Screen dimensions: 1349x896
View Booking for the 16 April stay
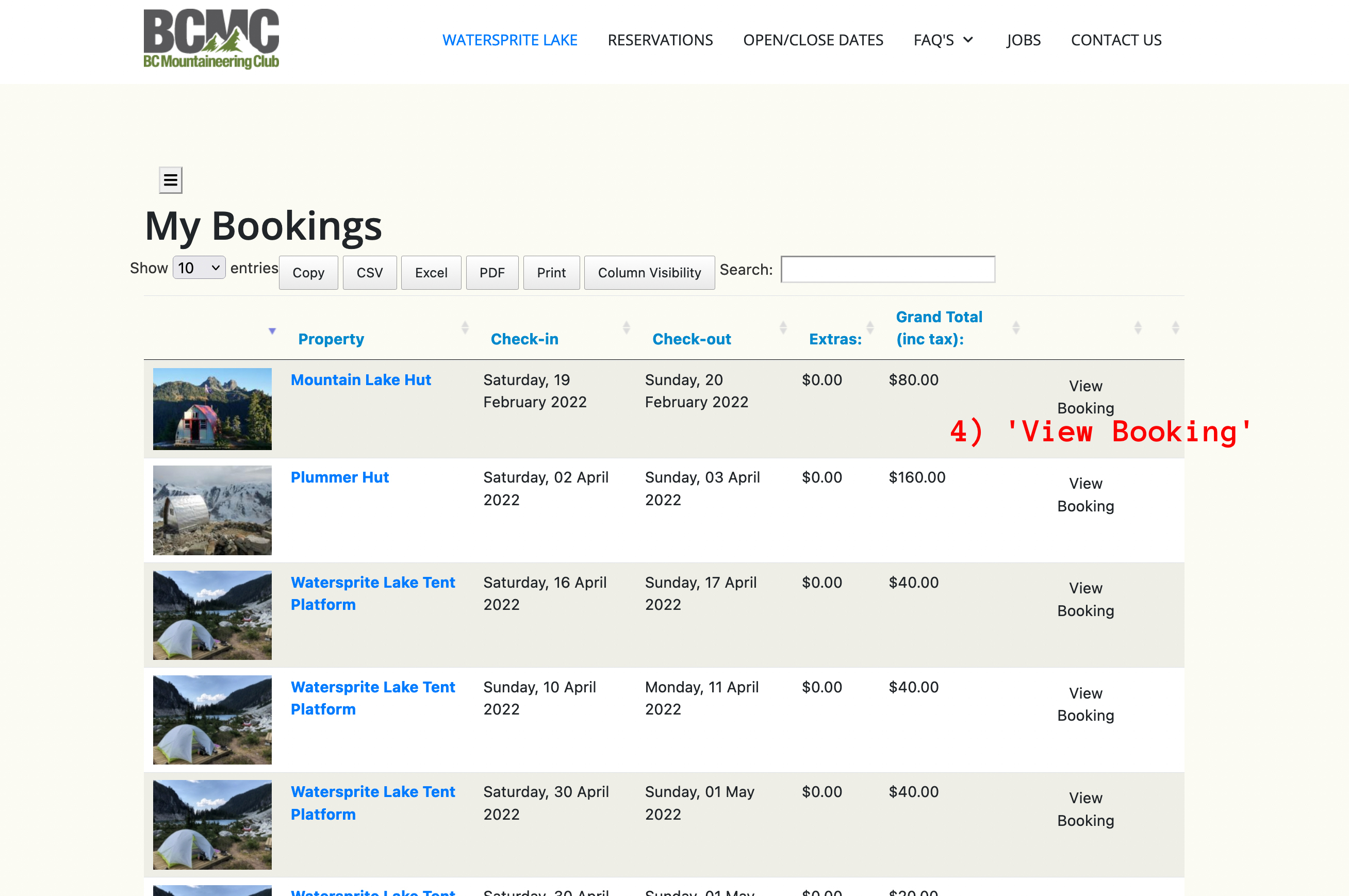tap(1085, 600)
